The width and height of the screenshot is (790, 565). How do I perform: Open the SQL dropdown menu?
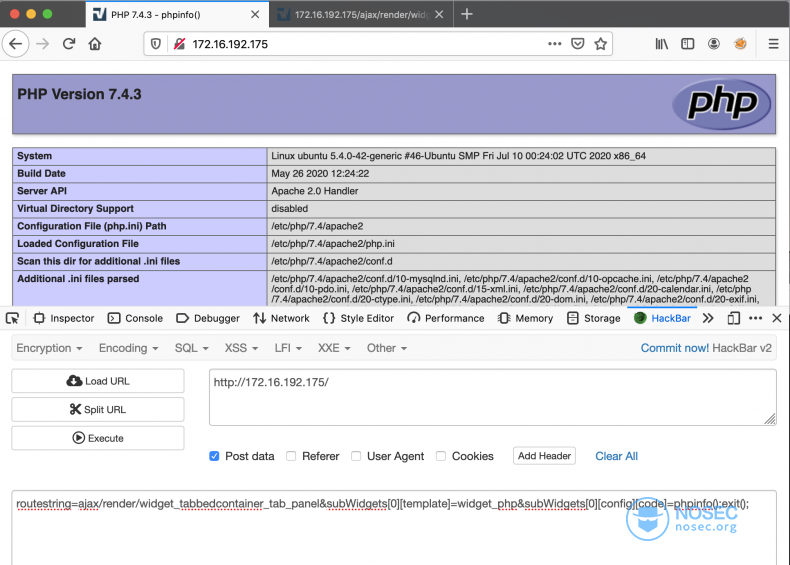pos(191,348)
